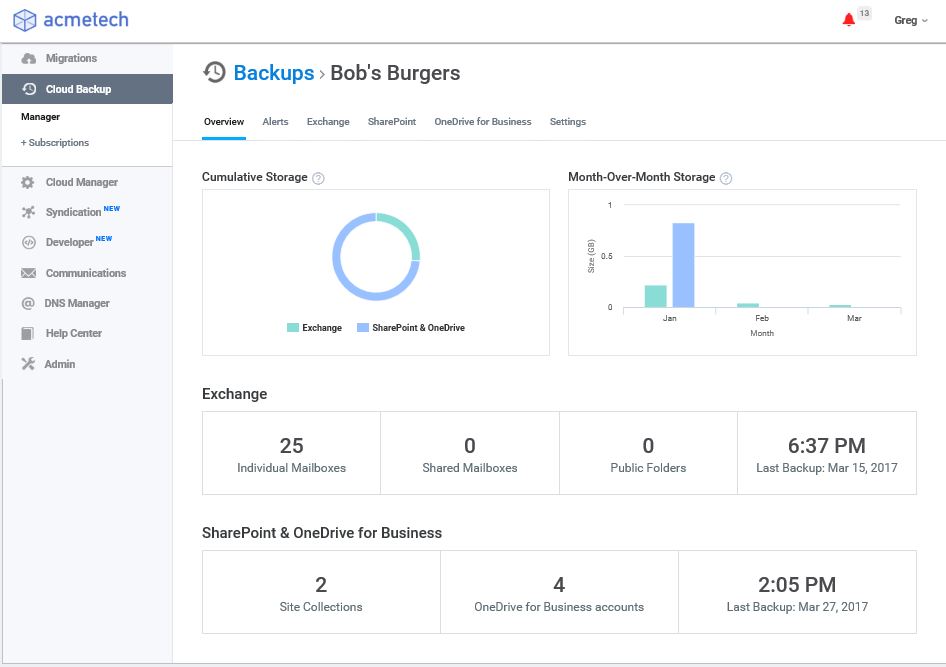Open Manager under Cloud Backup

click(40, 117)
